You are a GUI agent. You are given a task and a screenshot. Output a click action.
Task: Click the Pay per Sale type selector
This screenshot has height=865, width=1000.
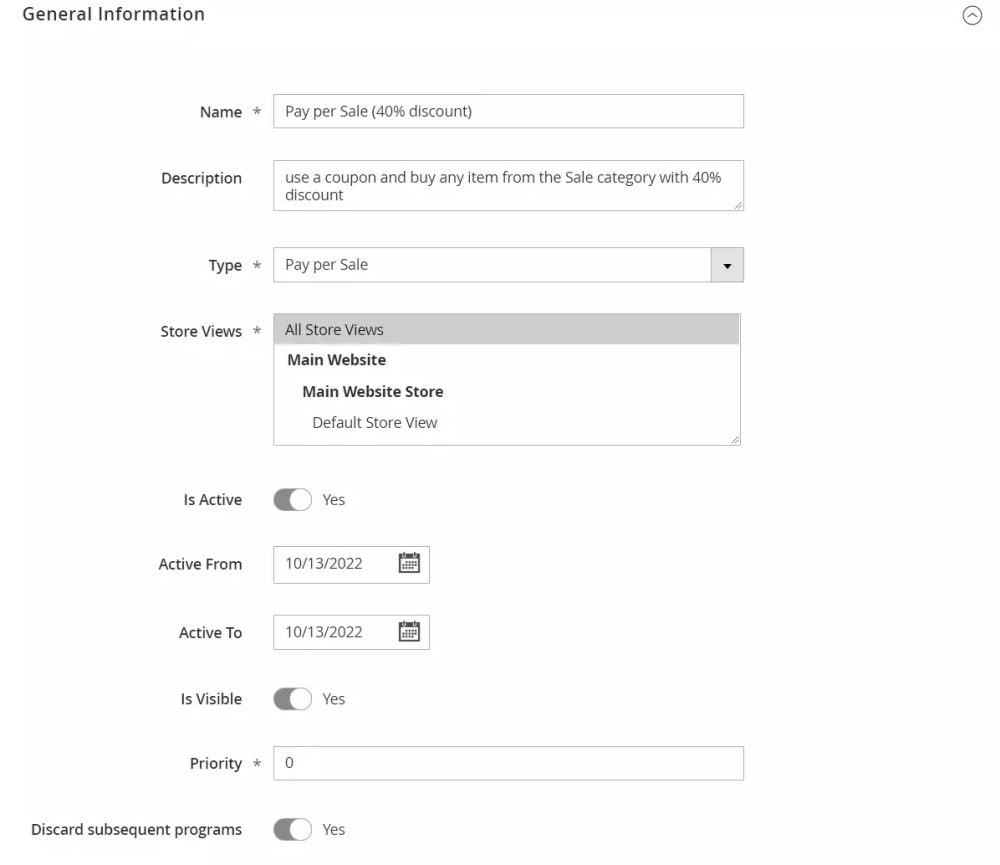point(490,266)
